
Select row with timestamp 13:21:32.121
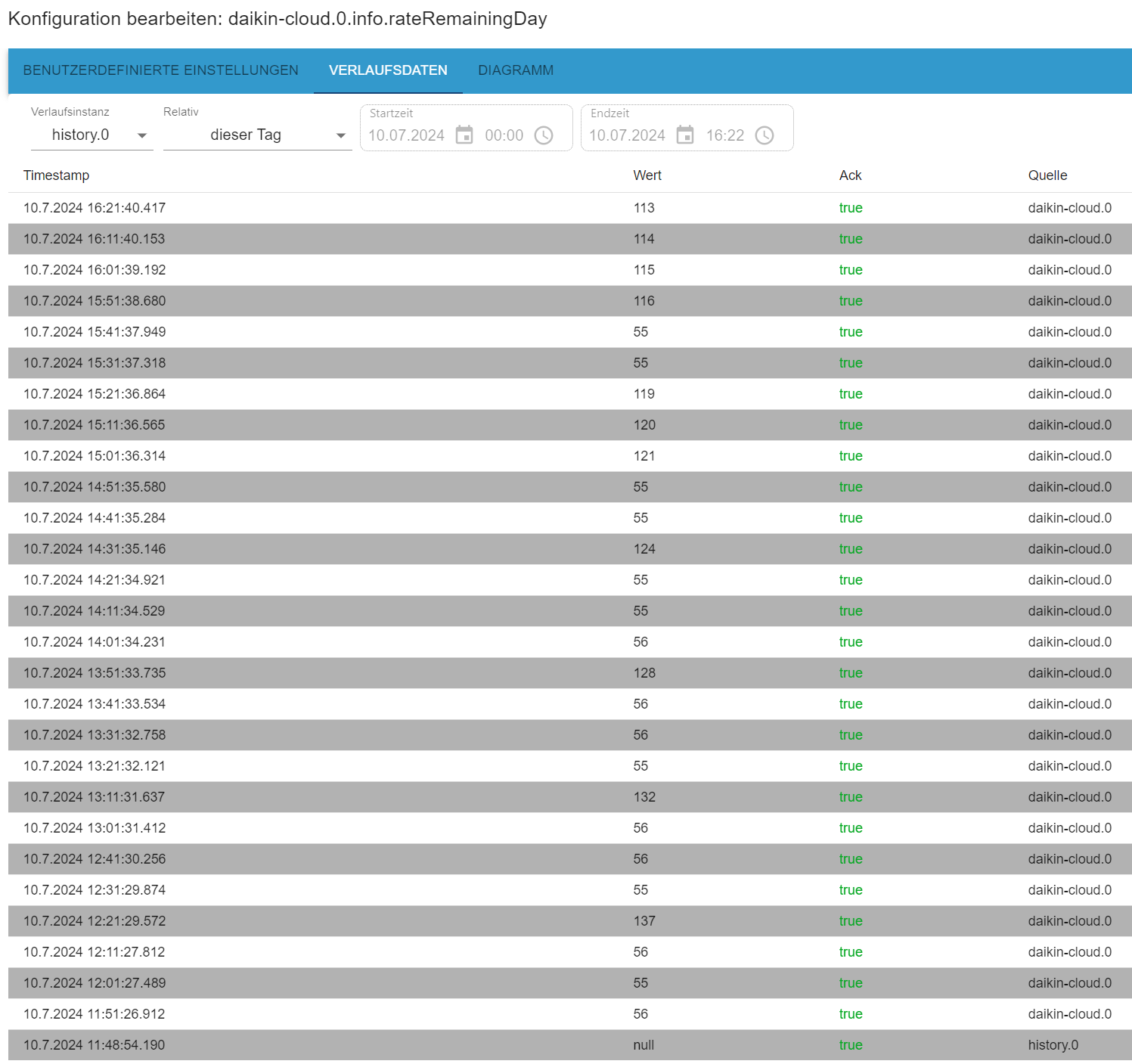[x=570, y=766]
